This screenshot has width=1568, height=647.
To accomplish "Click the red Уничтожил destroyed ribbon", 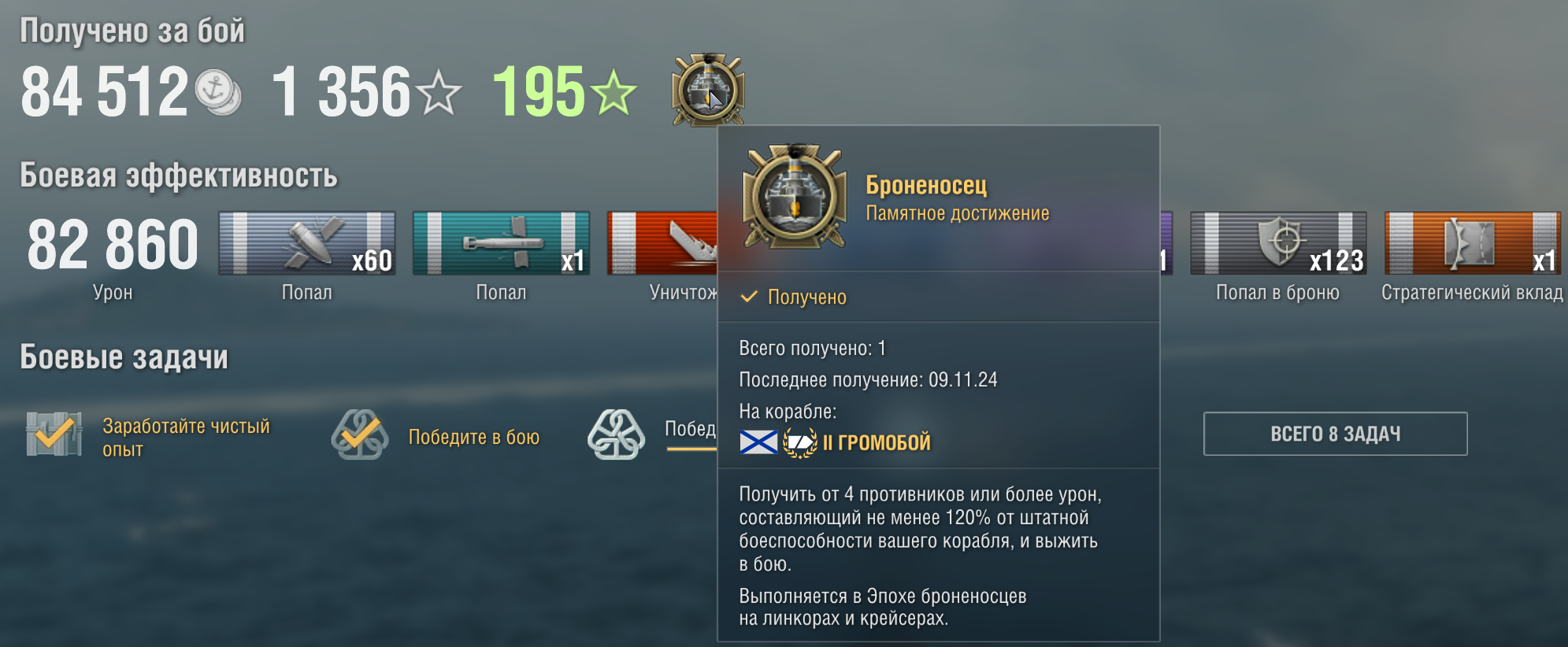I will click(x=662, y=243).
